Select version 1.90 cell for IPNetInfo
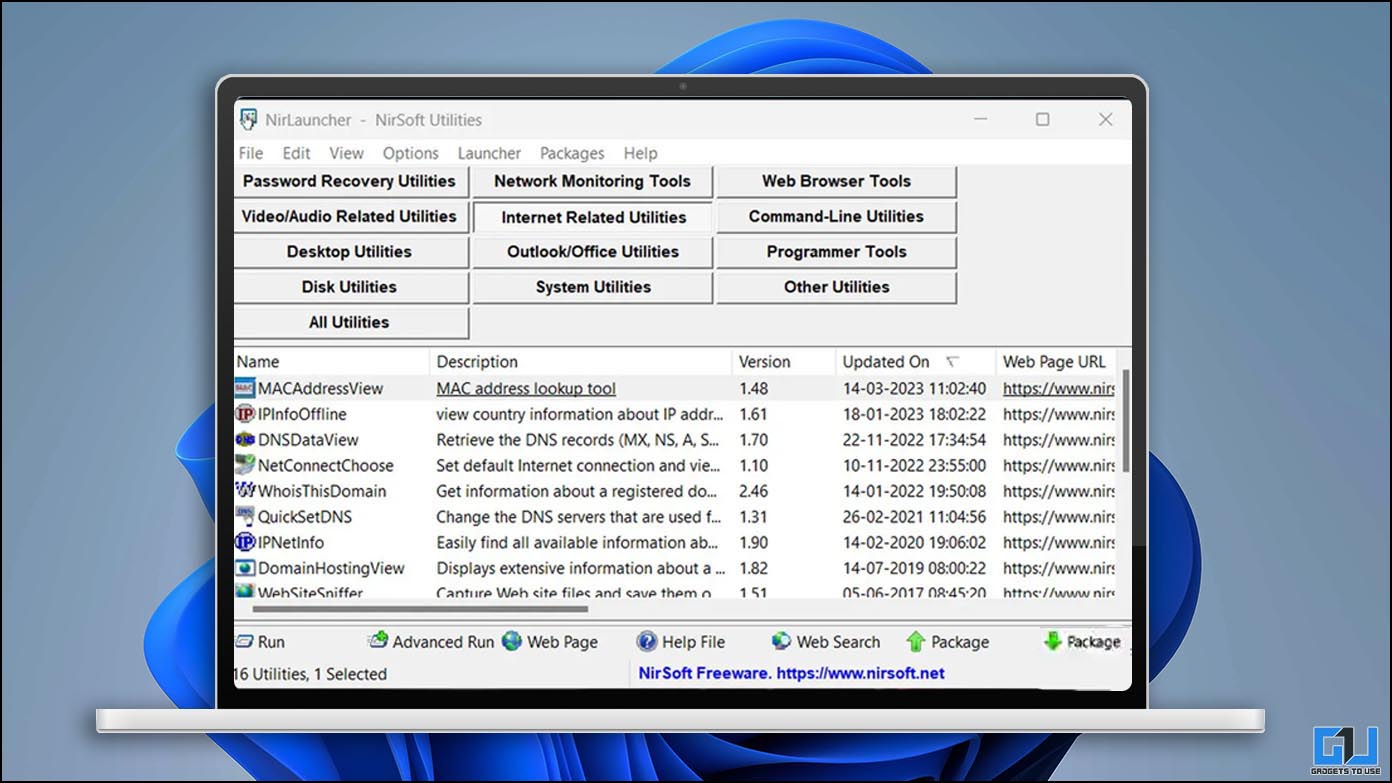Viewport: 1392px width, 783px height. (x=753, y=542)
